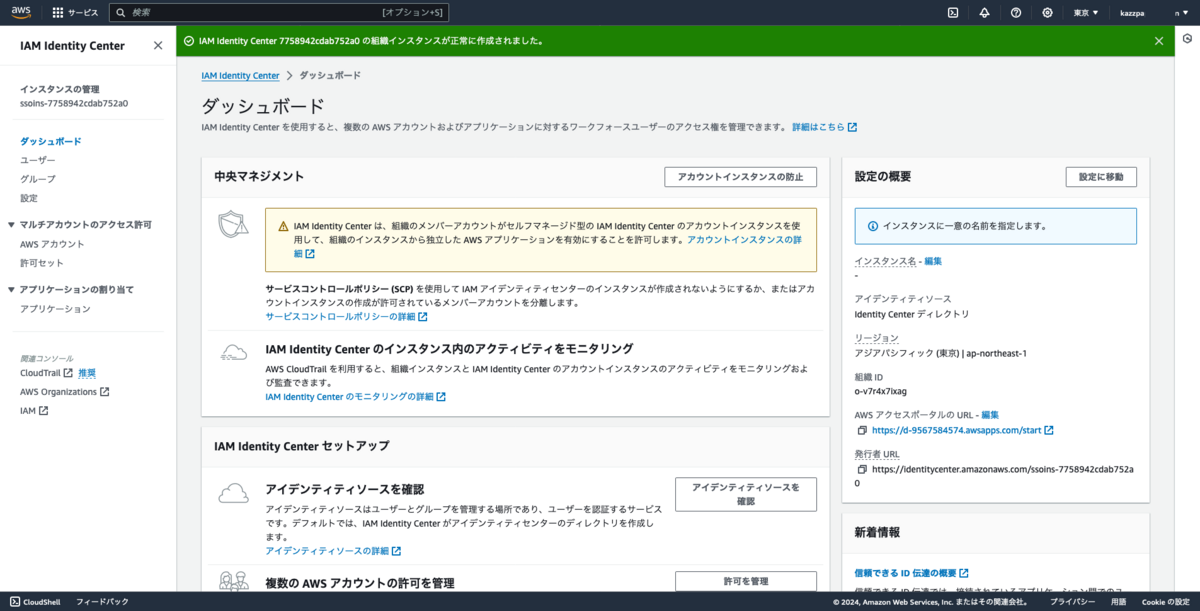
Task: Collapse マルチアカウントのアクセス許可 section
Action: [11, 225]
